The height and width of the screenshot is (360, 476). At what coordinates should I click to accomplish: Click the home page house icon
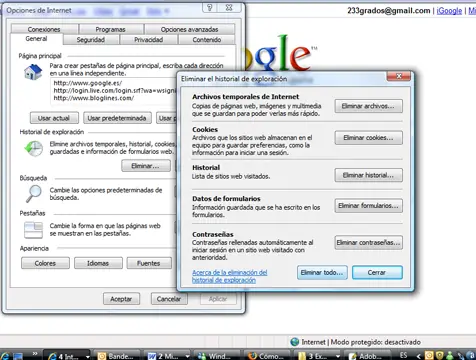tap(33, 72)
